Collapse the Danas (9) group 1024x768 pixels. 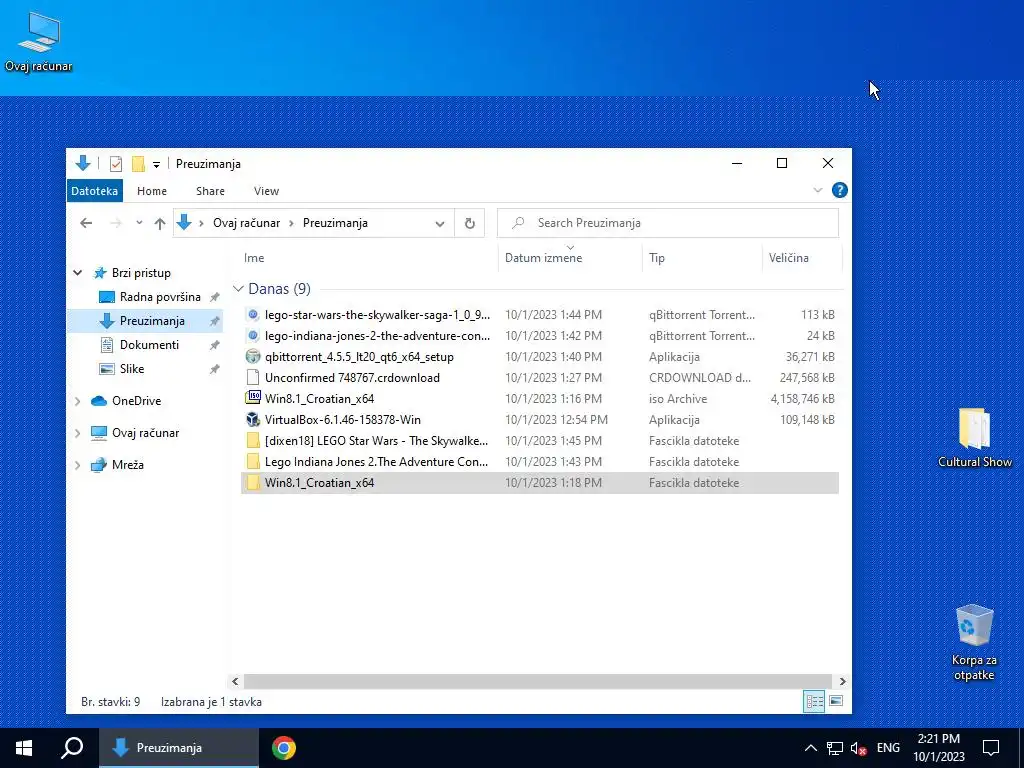pos(238,289)
